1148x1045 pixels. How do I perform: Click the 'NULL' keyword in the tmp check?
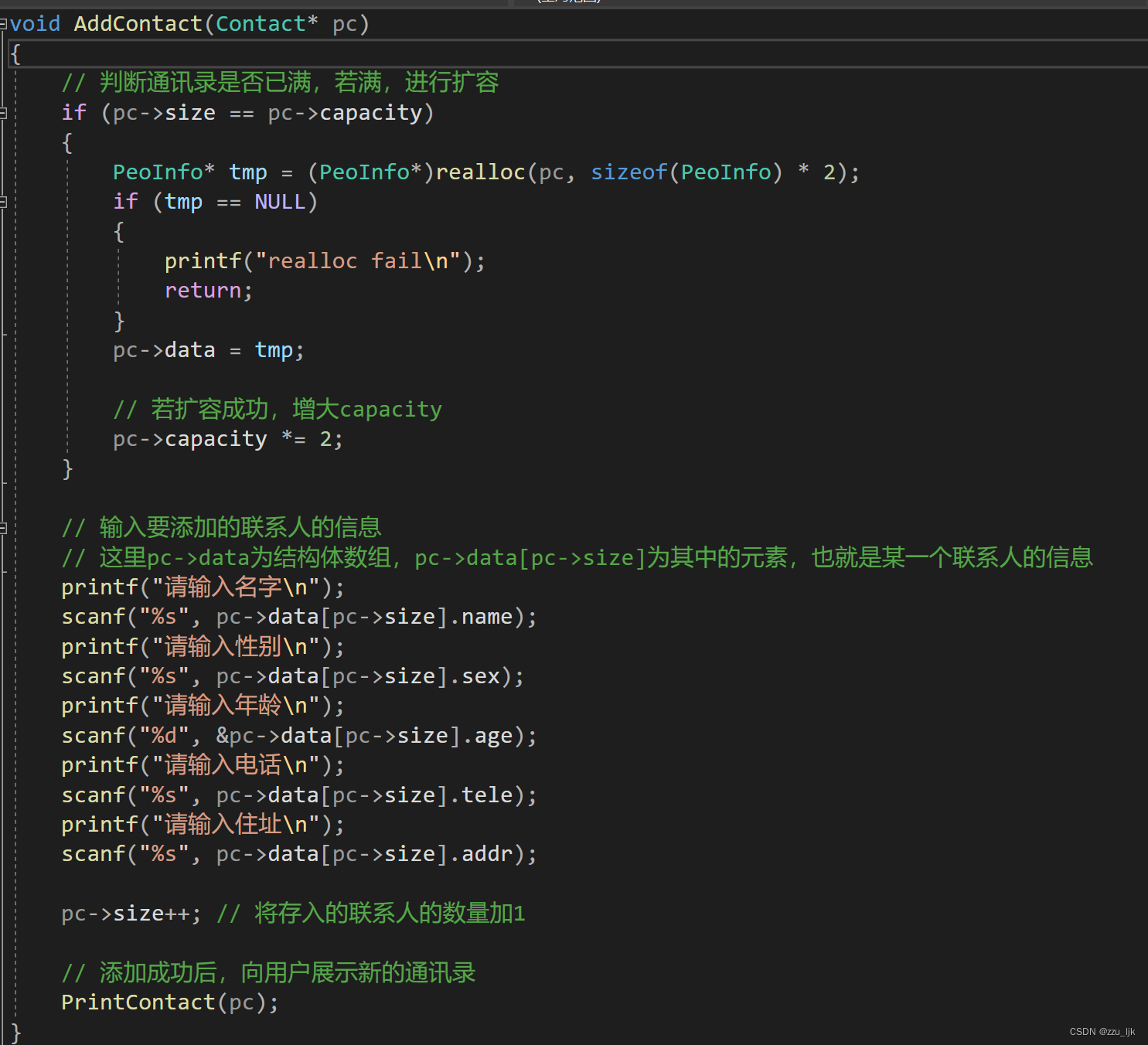(280, 202)
